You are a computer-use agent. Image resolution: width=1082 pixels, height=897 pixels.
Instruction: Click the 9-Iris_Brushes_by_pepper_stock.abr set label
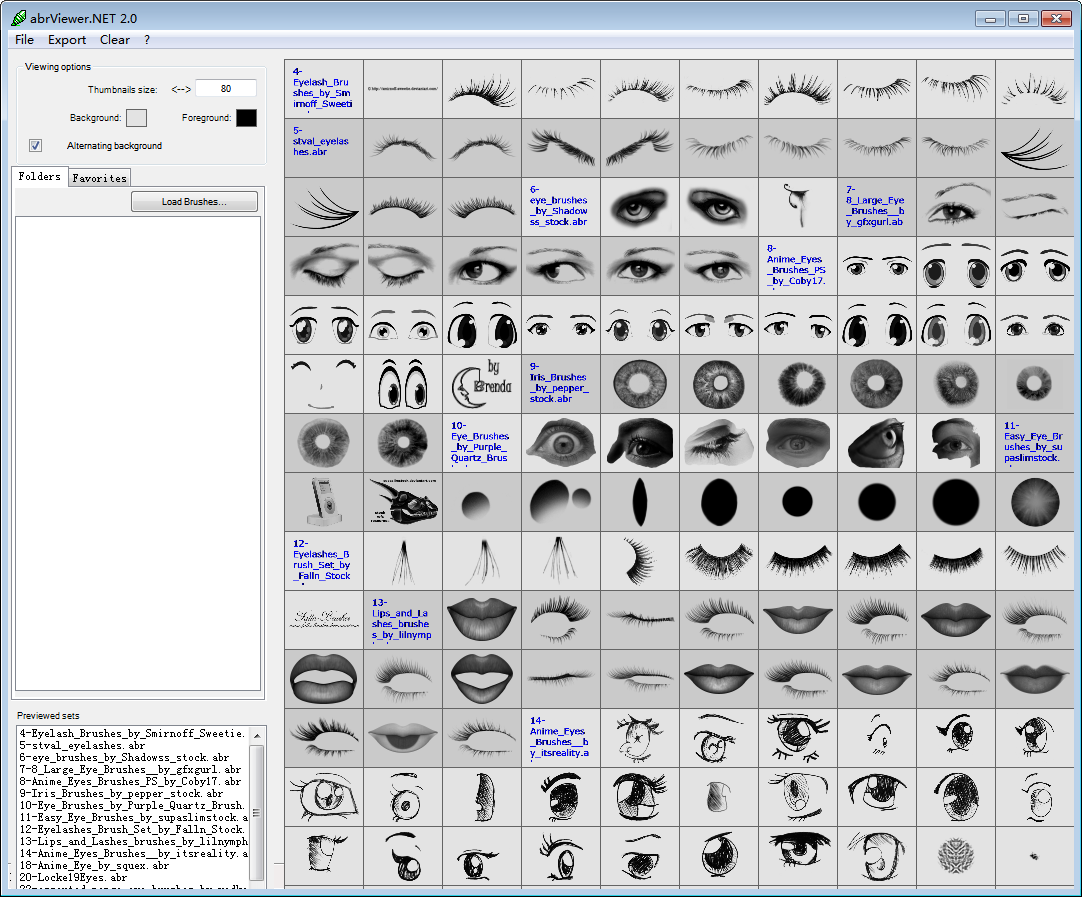[x=559, y=383]
